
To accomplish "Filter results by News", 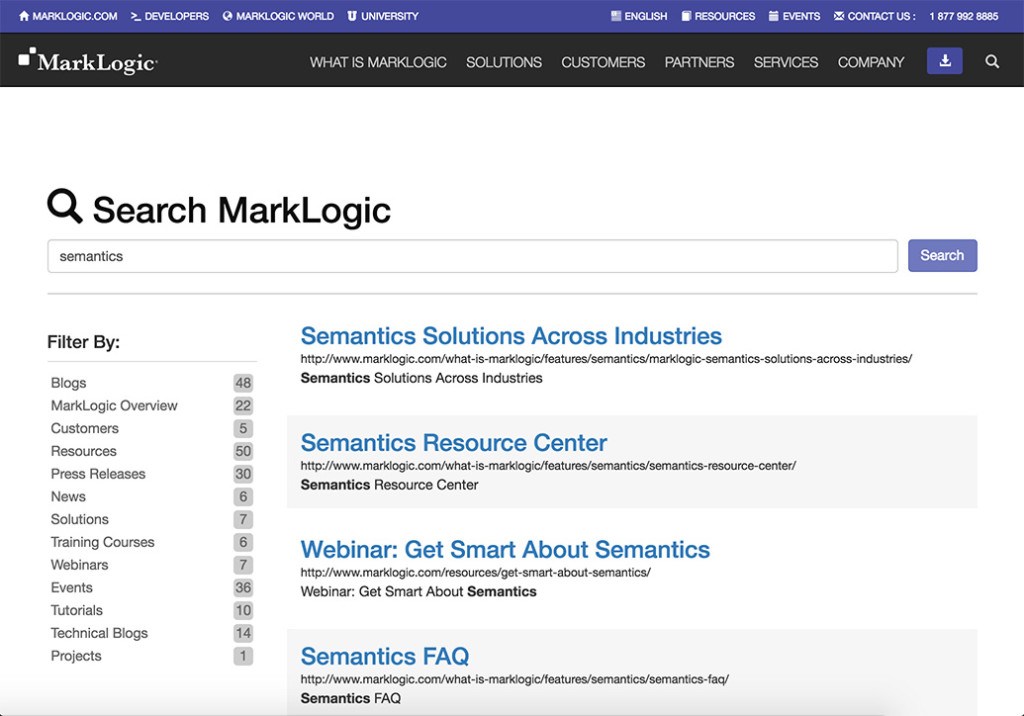I will tap(68, 496).
